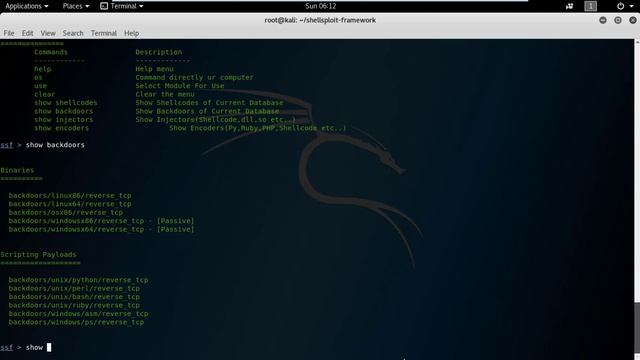640x360 pixels.
Task: Click backdoors/linux86/reverse_tcp line
Action: click(x=70, y=196)
